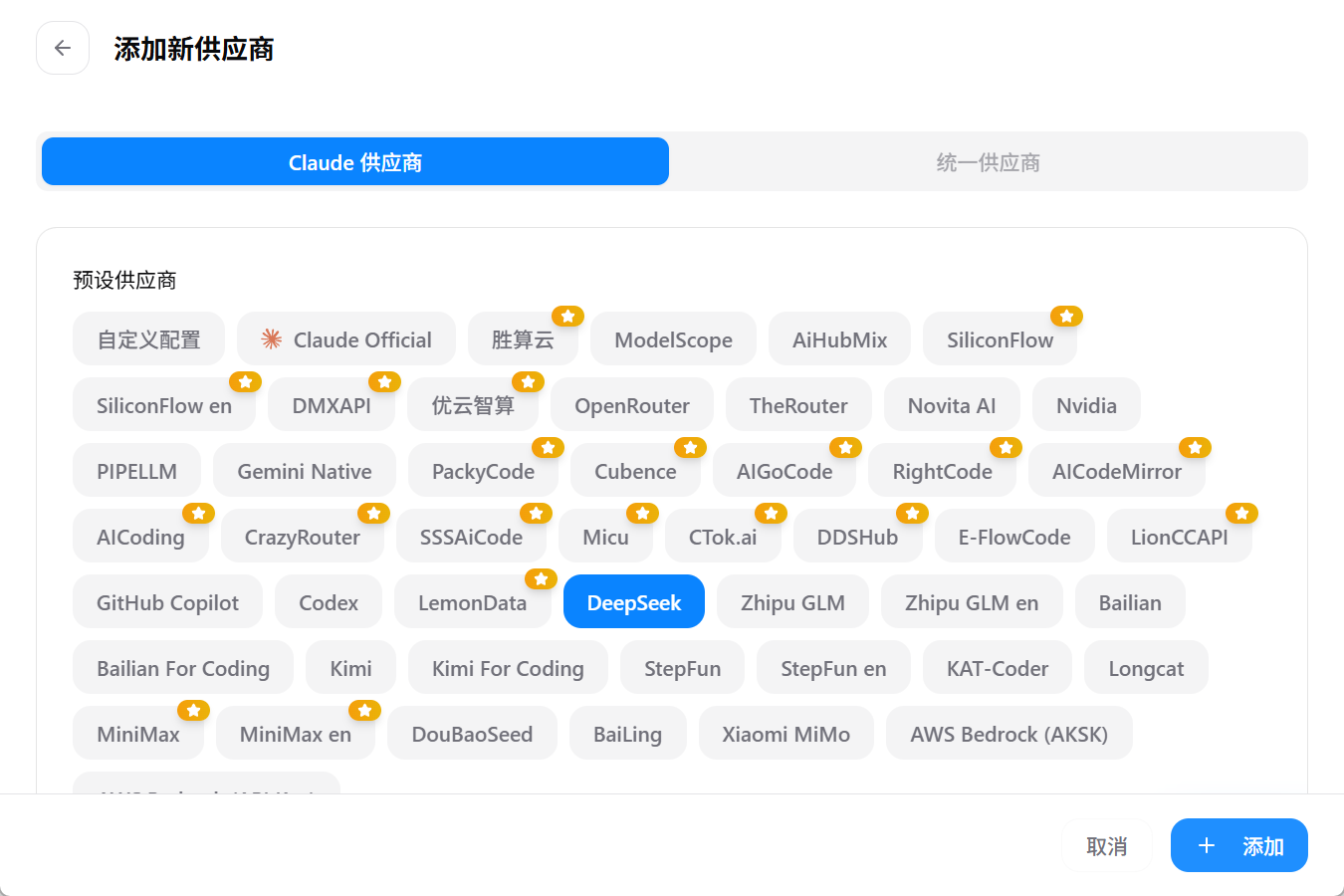Select the RightCode preset

942,471
